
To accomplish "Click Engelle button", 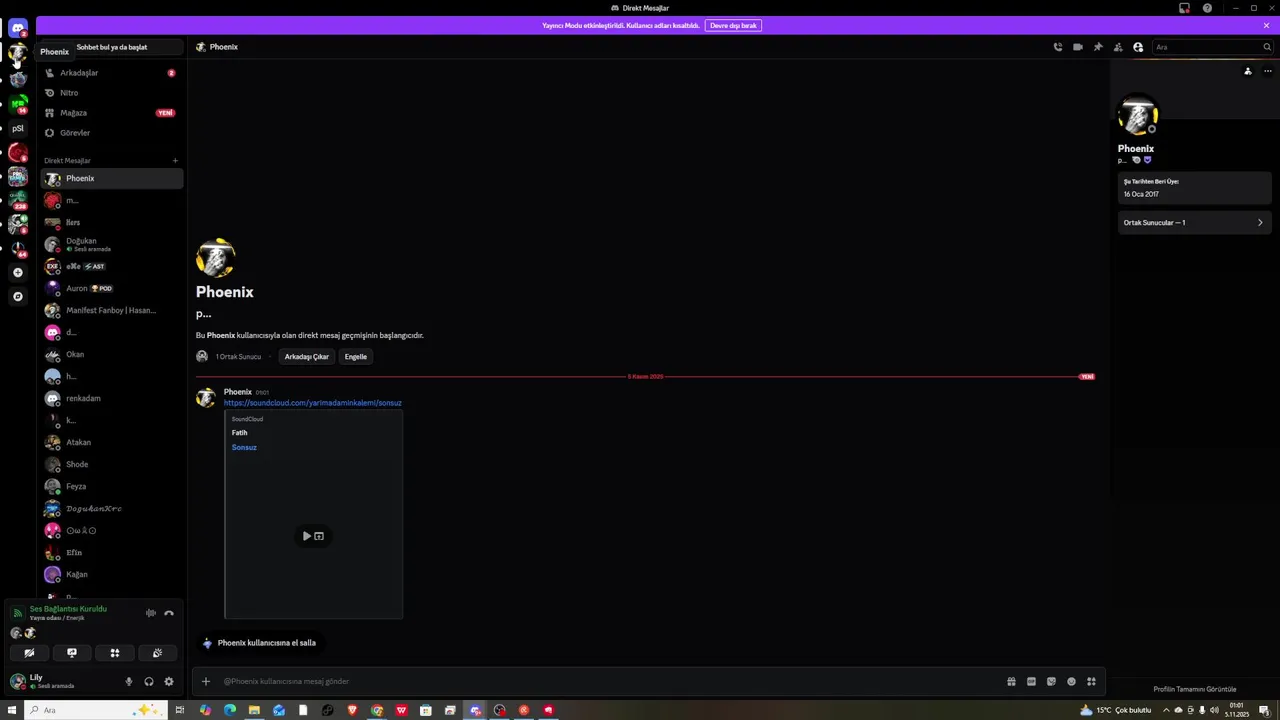I will click(x=356, y=356).
